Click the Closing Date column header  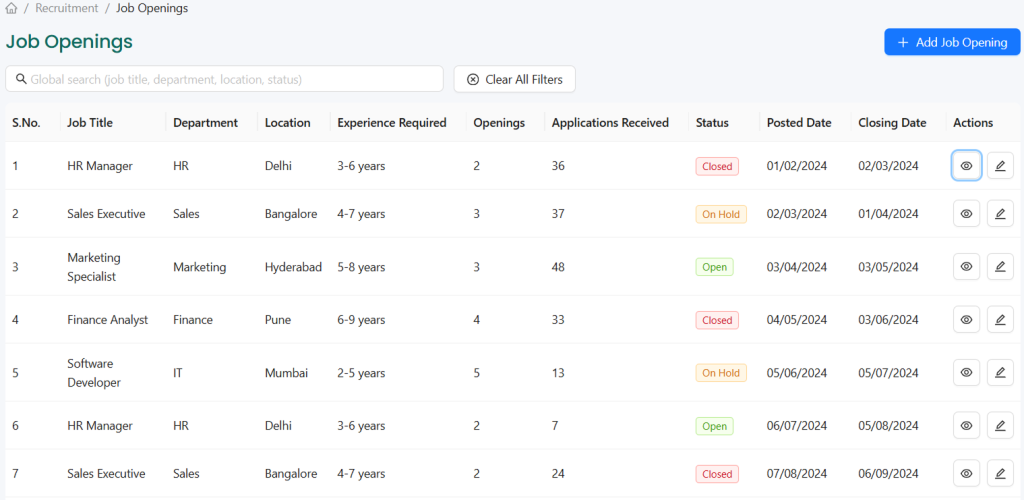[x=892, y=123]
